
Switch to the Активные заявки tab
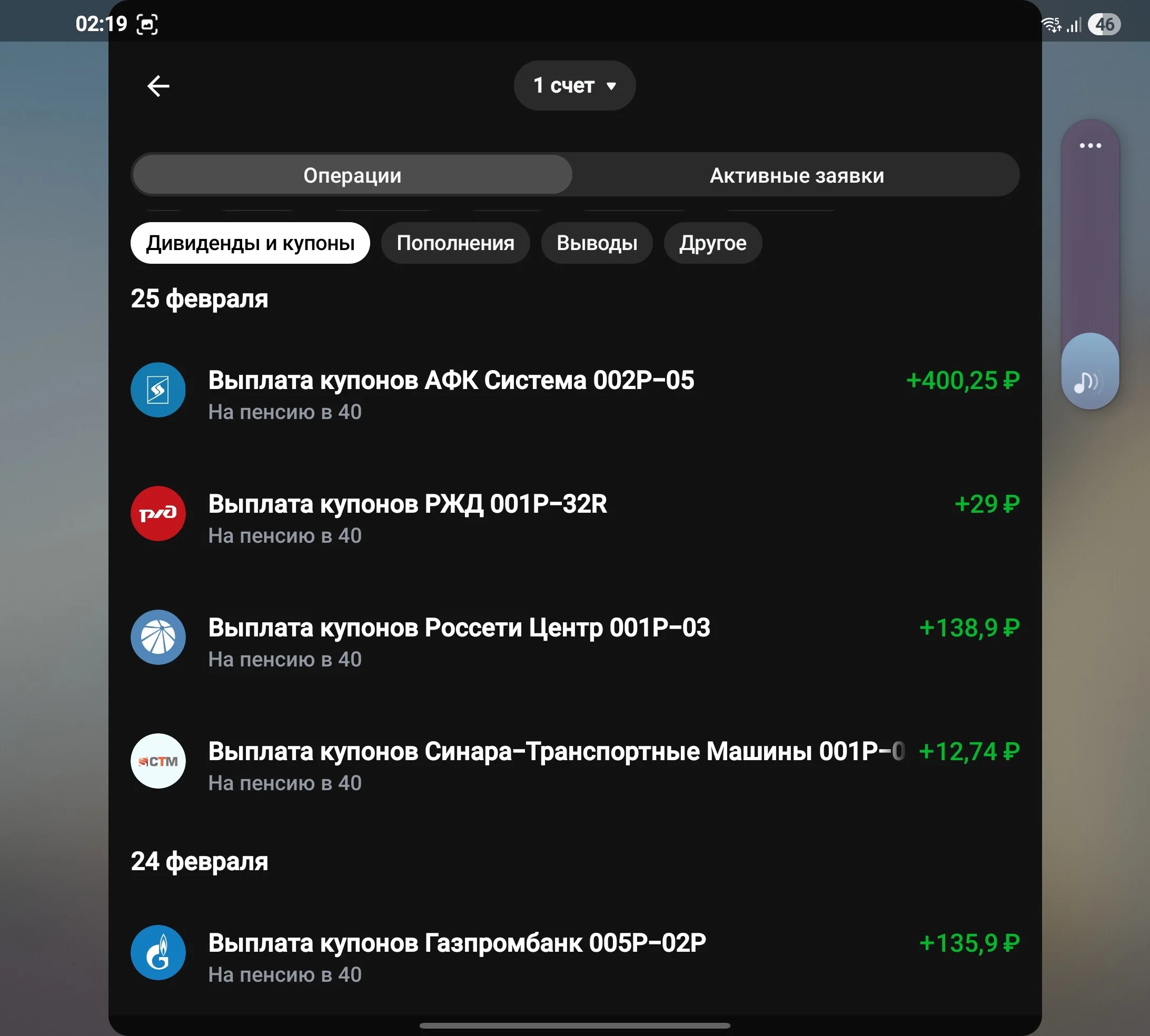pyautogui.click(x=797, y=175)
